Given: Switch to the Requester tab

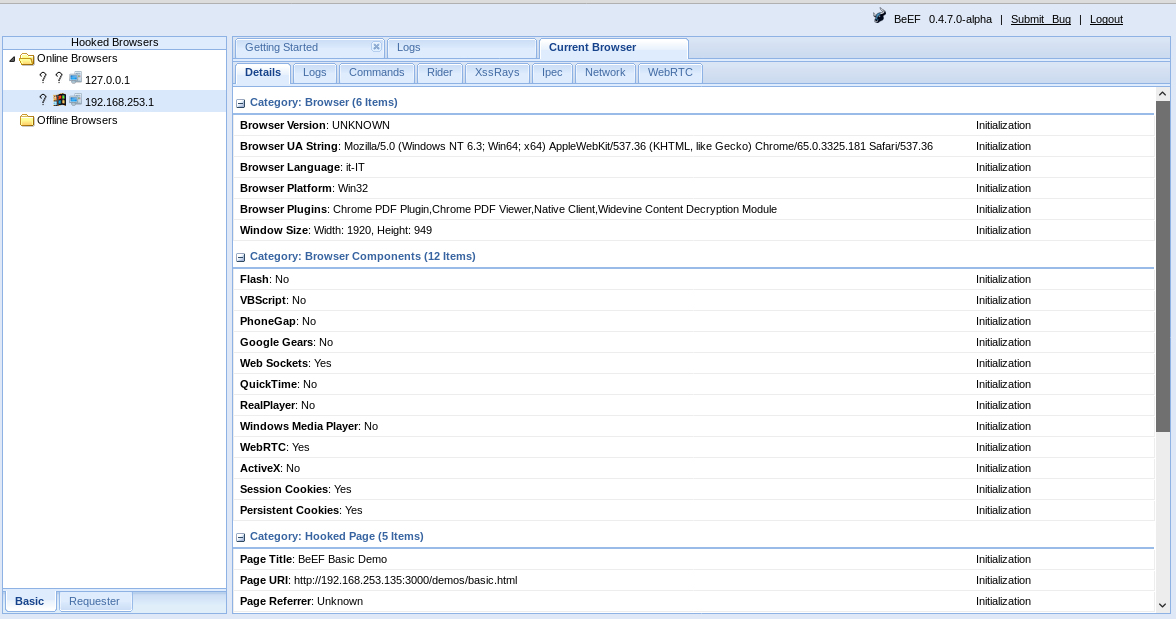Looking at the screenshot, I should pos(94,601).
